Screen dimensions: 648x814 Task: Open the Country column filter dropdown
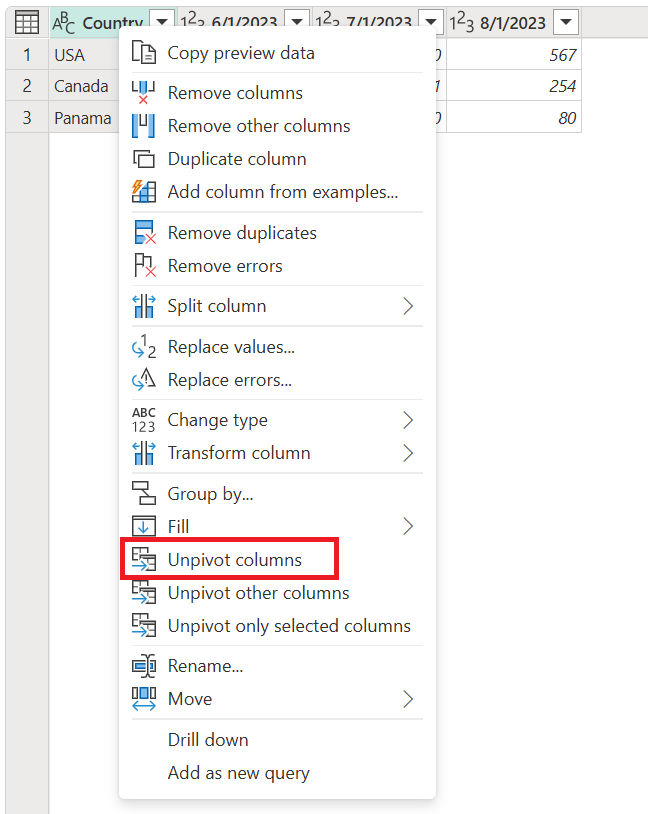159,22
